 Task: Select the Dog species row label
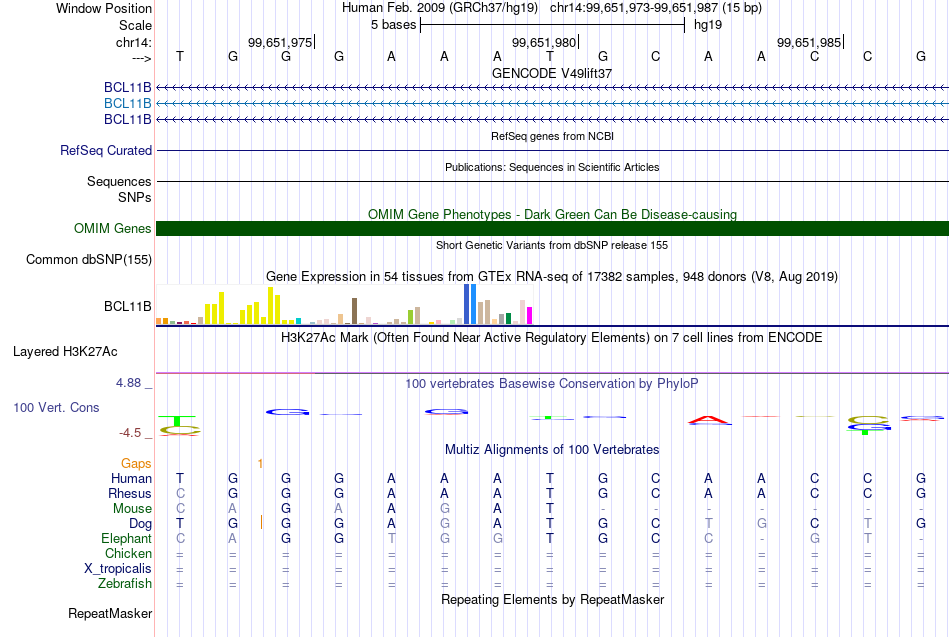click(140, 524)
